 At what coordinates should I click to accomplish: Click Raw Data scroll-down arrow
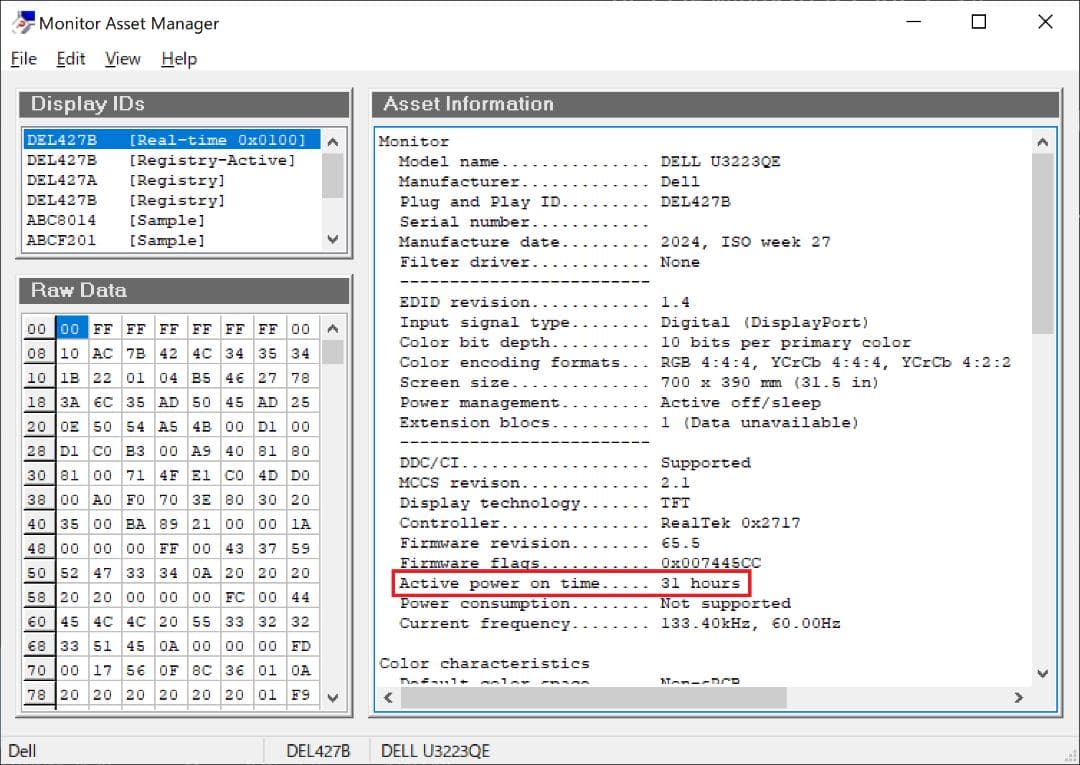333,697
